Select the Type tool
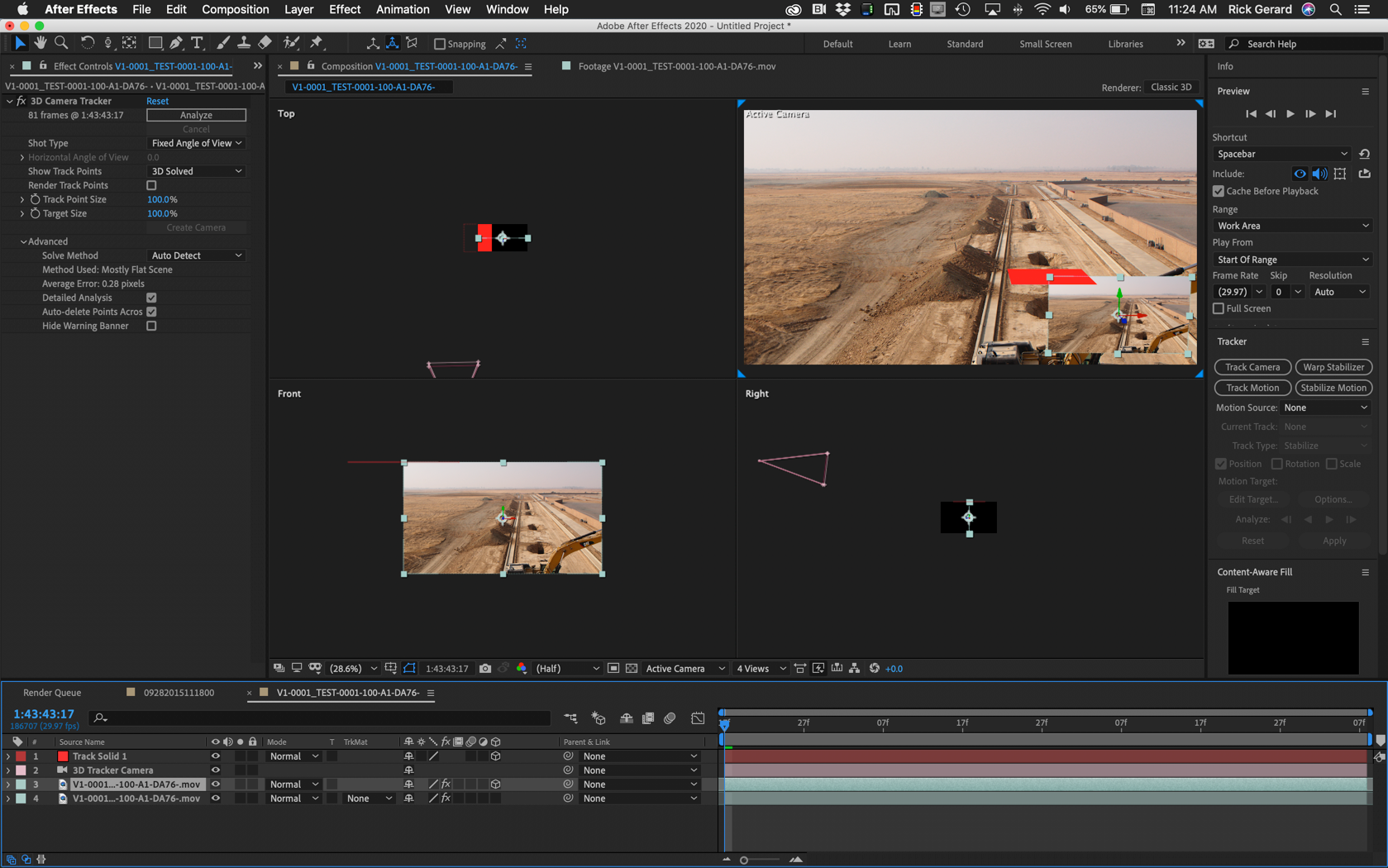This screenshot has width=1388, height=868. coord(198,43)
